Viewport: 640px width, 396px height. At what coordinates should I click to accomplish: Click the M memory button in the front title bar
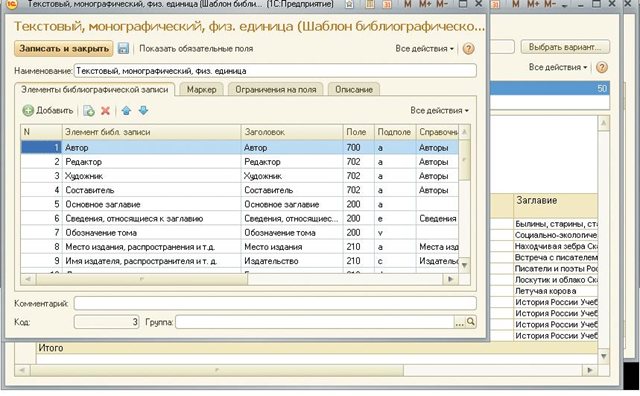point(407,4)
